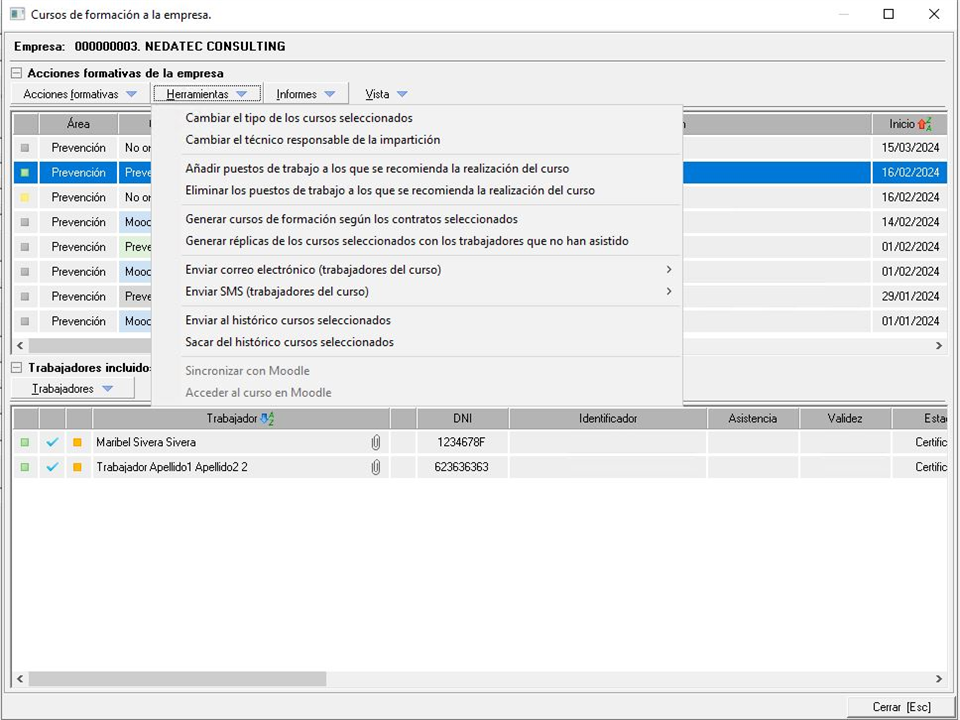Viewport: 960px width, 720px height.
Task: Click the sort icon in the Inicio column header
Action: click(924, 124)
